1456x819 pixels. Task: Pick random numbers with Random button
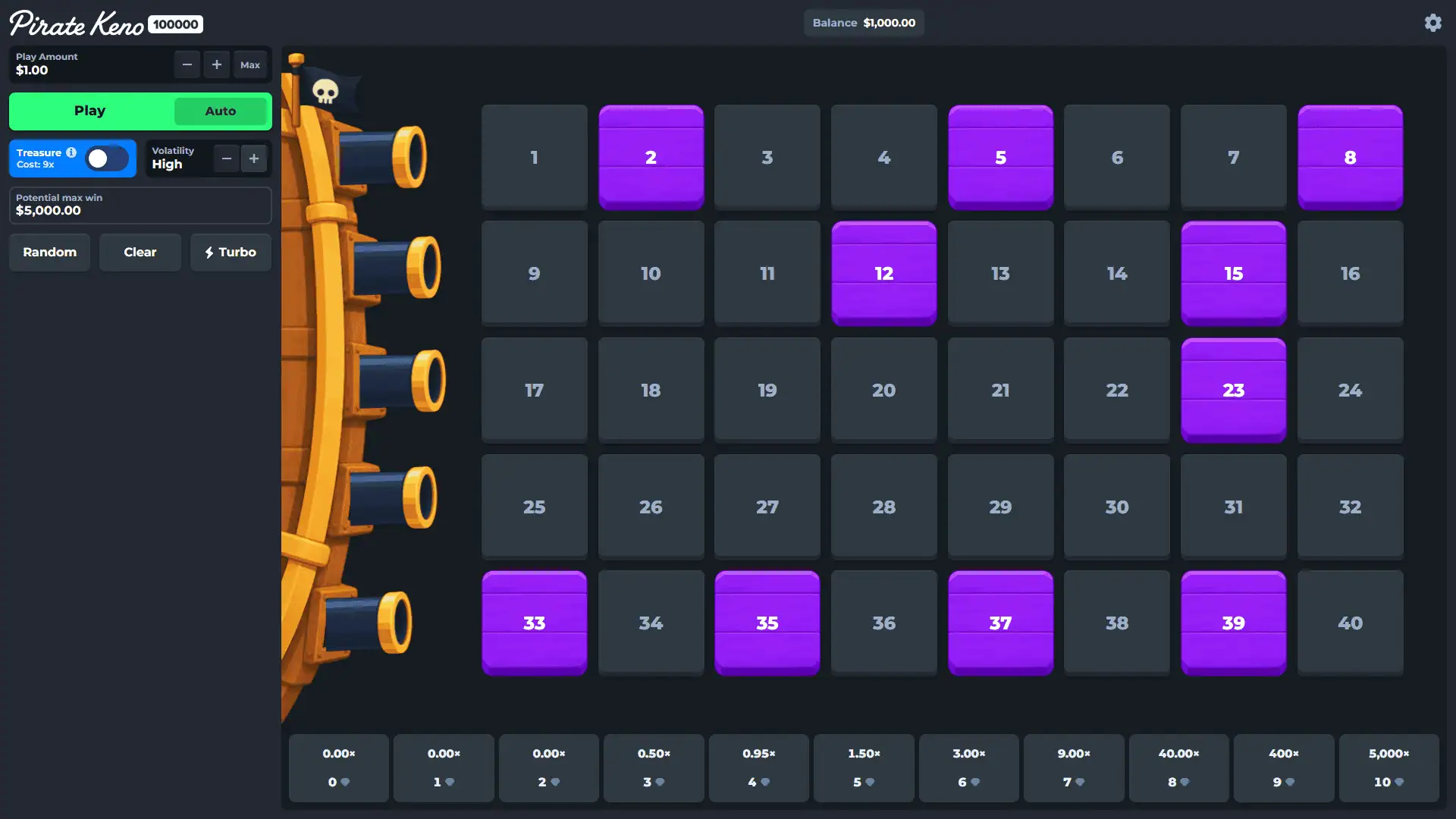pyautogui.click(x=49, y=253)
